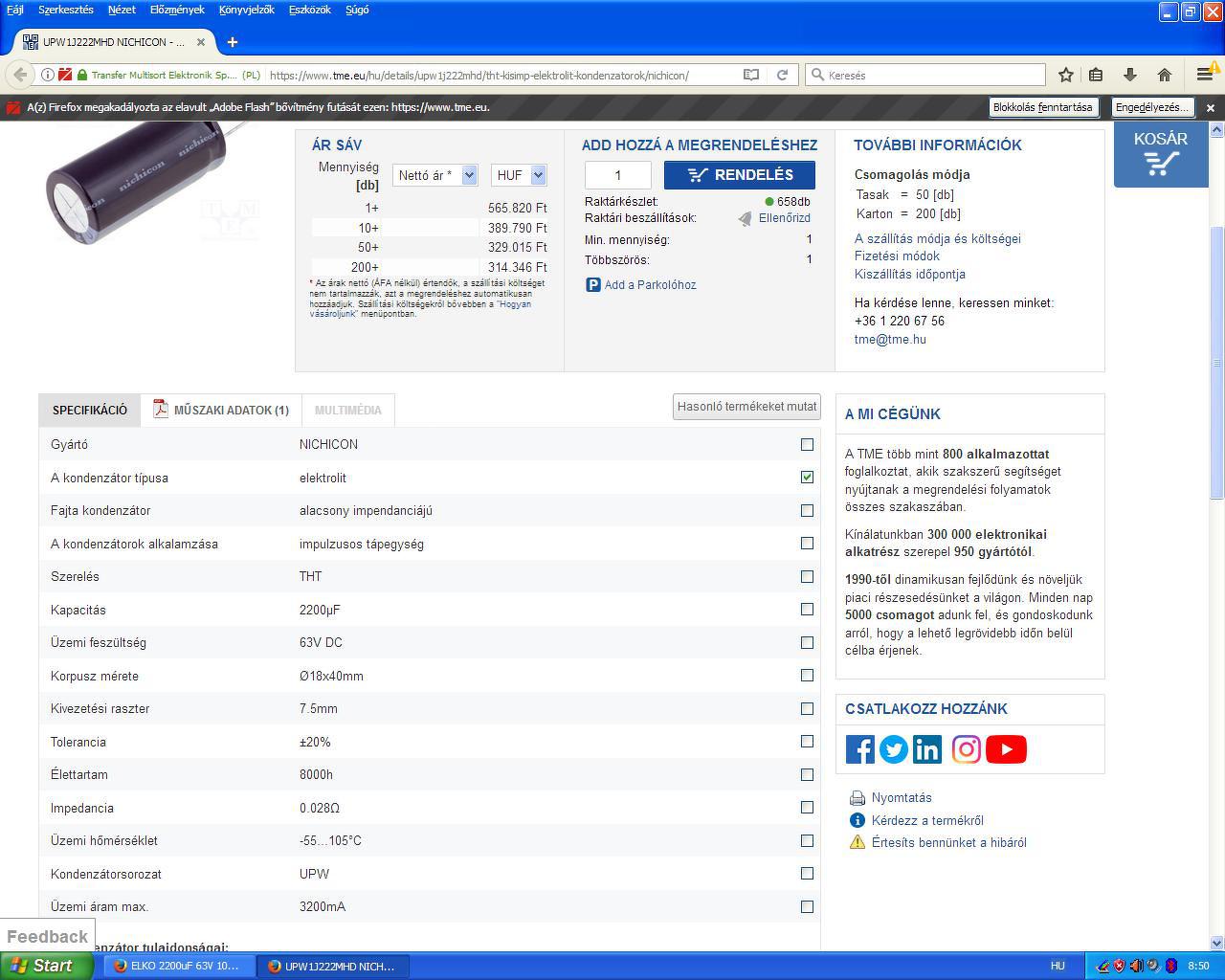Open the LinkedIn social icon
The width and height of the screenshot is (1225, 980).
(x=926, y=749)
